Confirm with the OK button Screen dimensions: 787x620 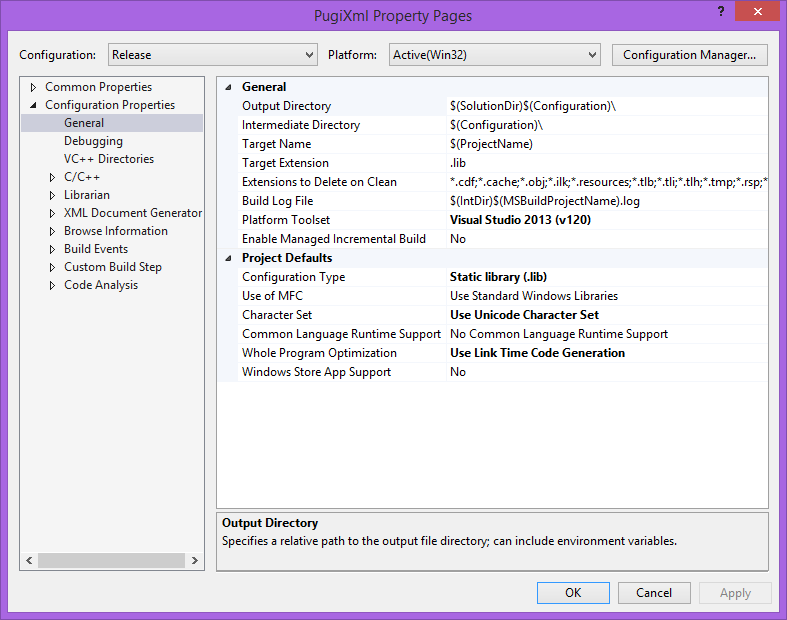click(573, 593)
